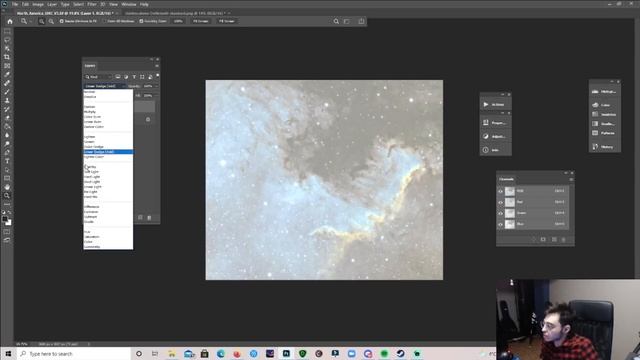Select the Eraser tool
Viewport: 640px width, 360px height.
pyautogui.click(x=7, y=118)
